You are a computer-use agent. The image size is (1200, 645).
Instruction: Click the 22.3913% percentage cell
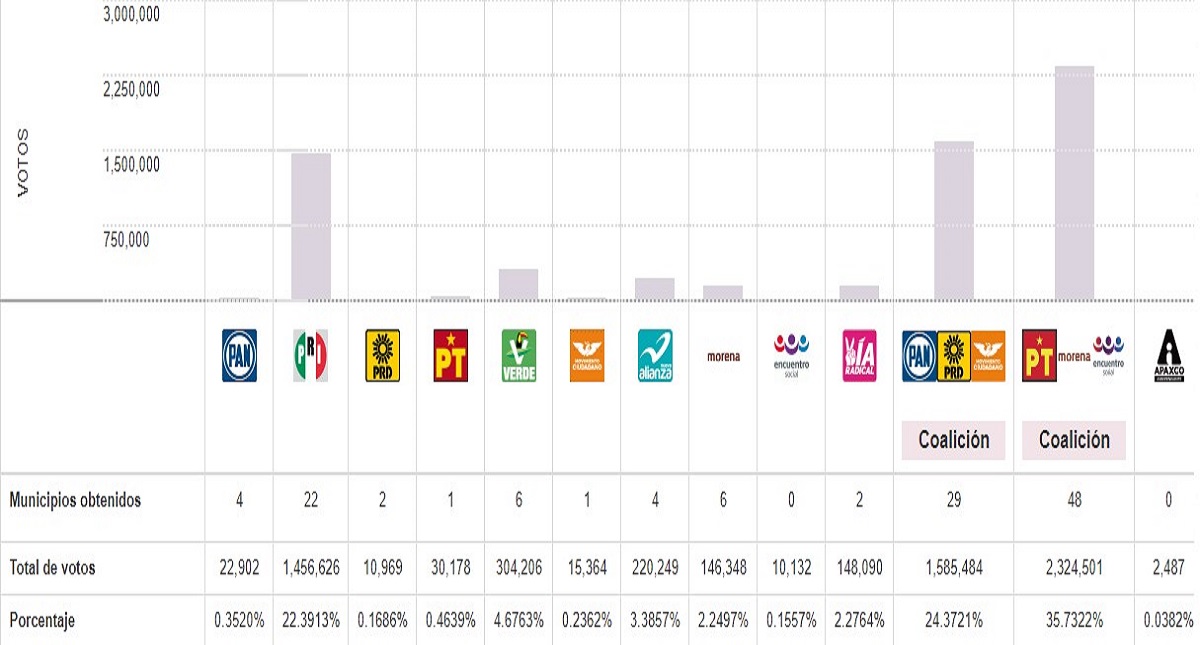pos(311,621)
